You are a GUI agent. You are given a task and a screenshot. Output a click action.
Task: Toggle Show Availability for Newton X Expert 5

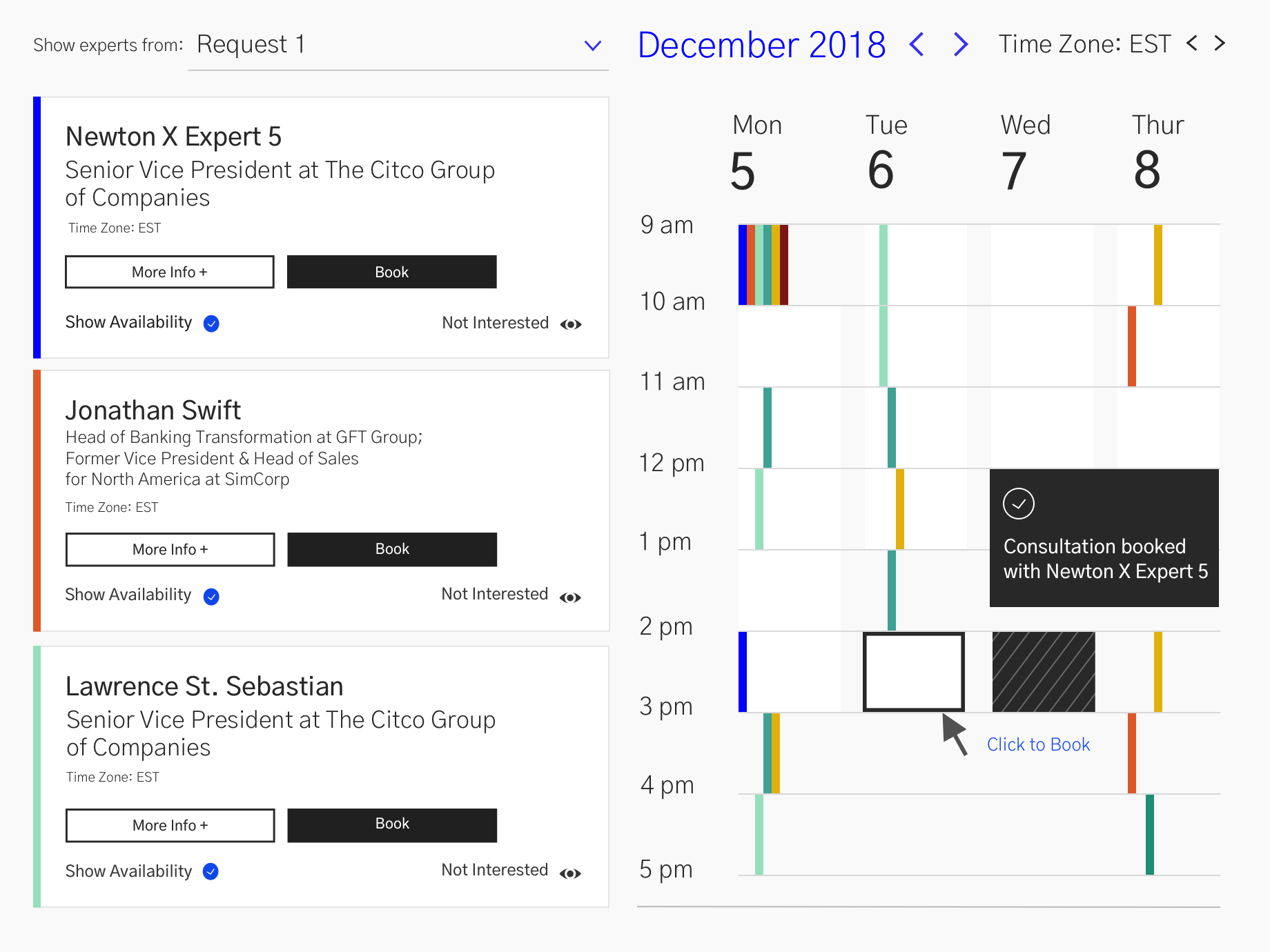[x=211, y=323]
